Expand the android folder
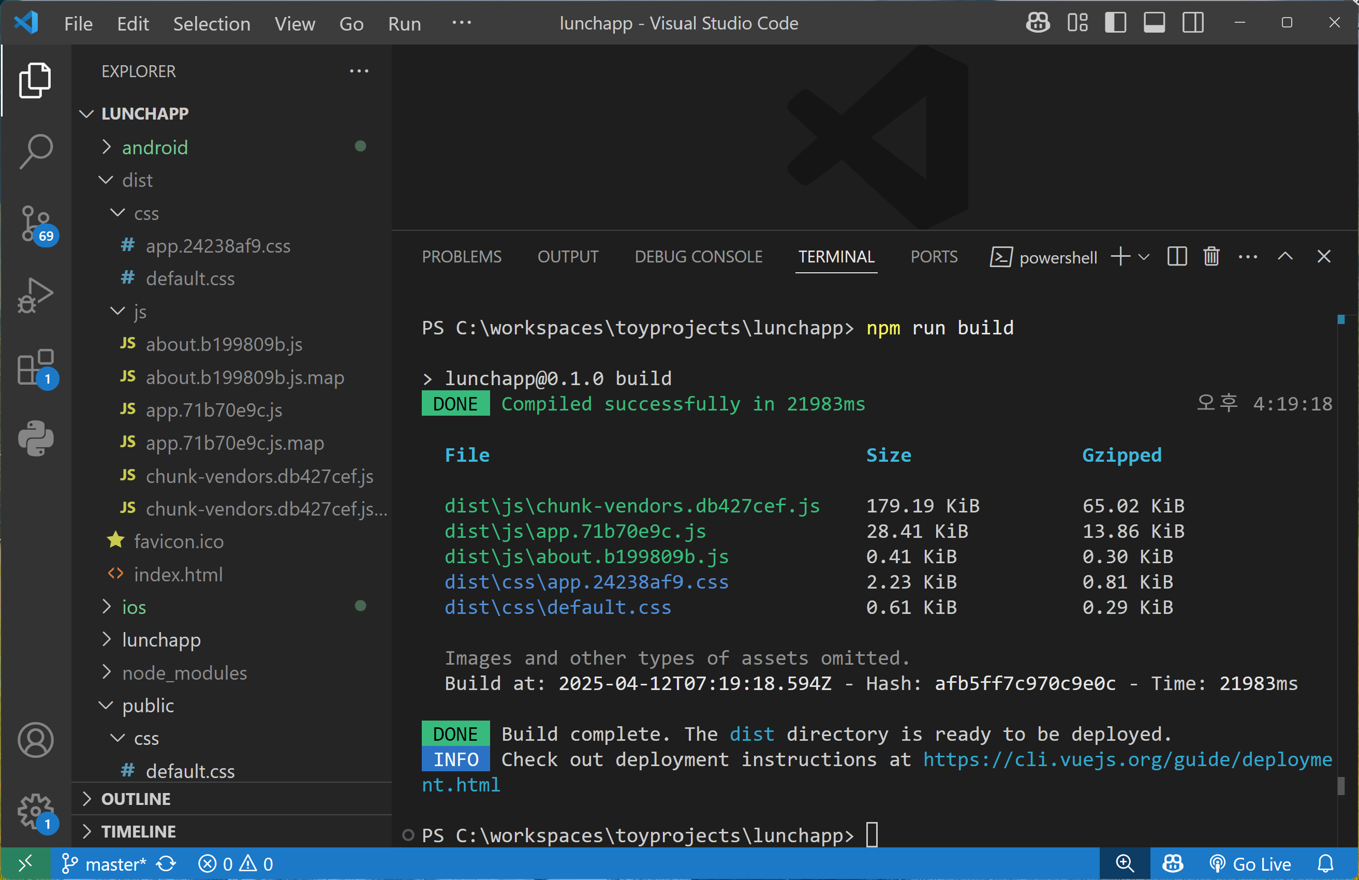1359x880 pixels. click(x=232, y=147)
